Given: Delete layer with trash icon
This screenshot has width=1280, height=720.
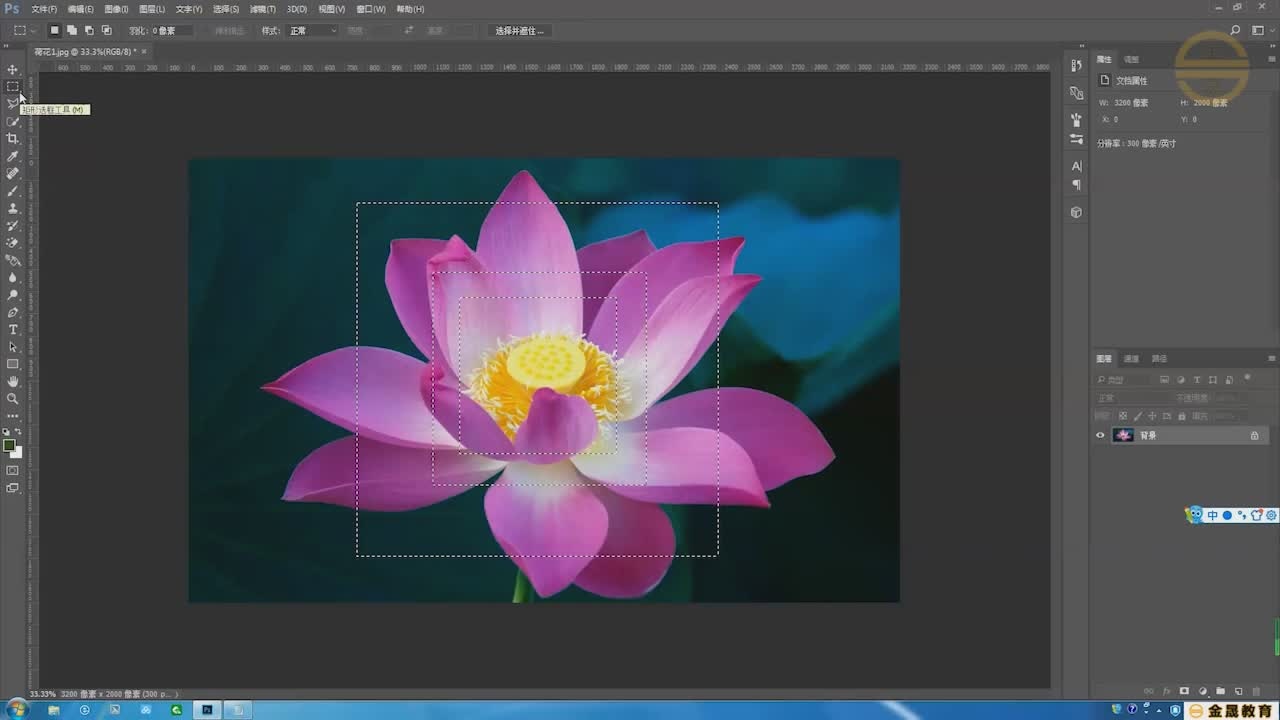Looking at the screenshot, I should coord(1257,691).
